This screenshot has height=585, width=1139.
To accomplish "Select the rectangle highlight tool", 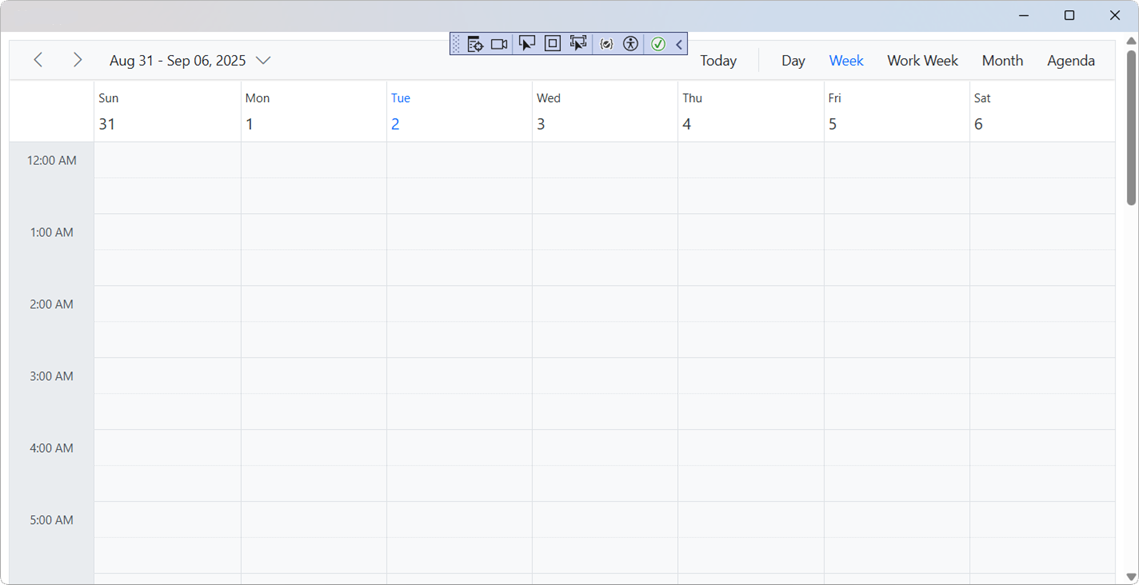I will pyautogui.click(x=552, y=43).
